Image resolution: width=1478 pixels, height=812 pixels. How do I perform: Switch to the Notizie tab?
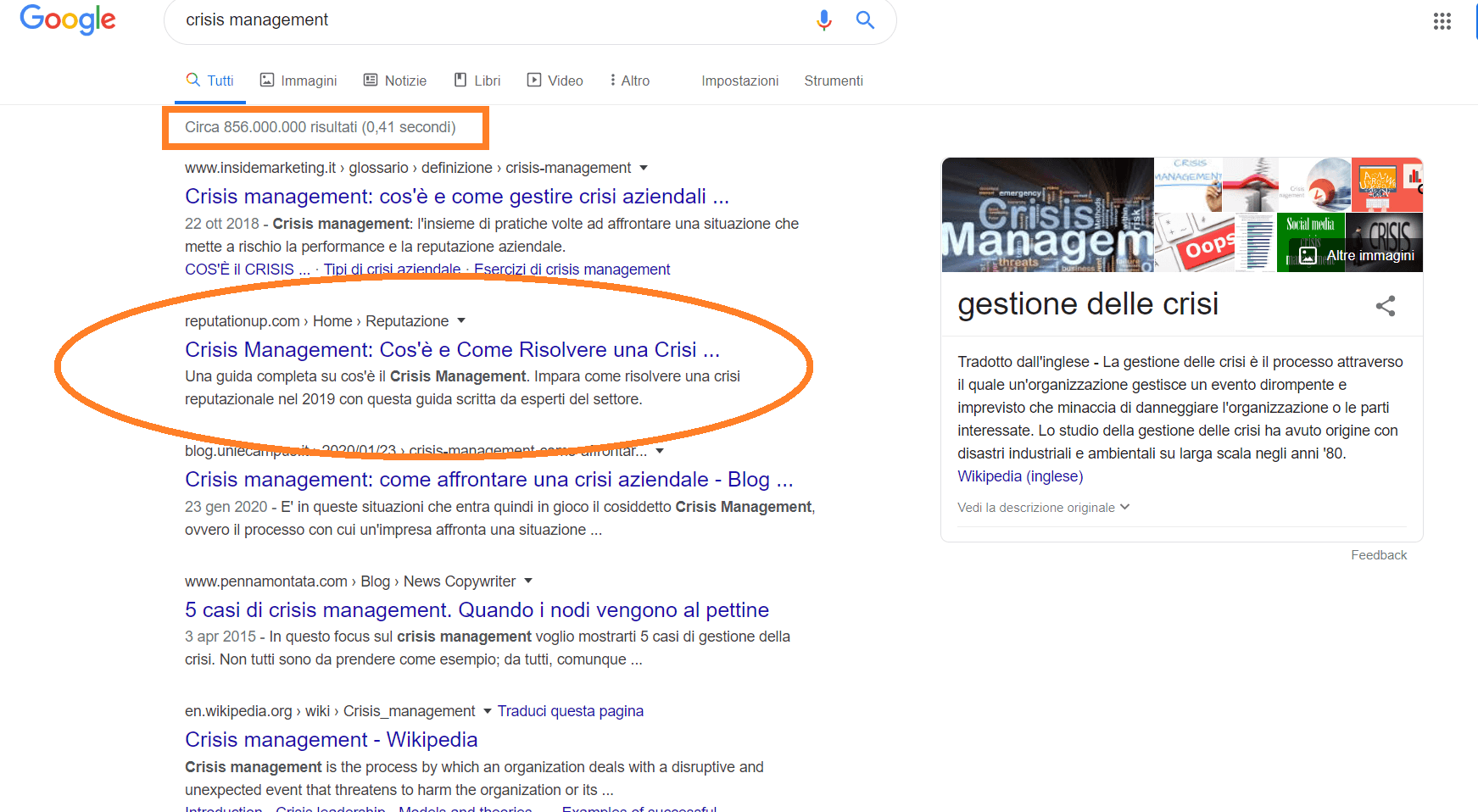395,81
